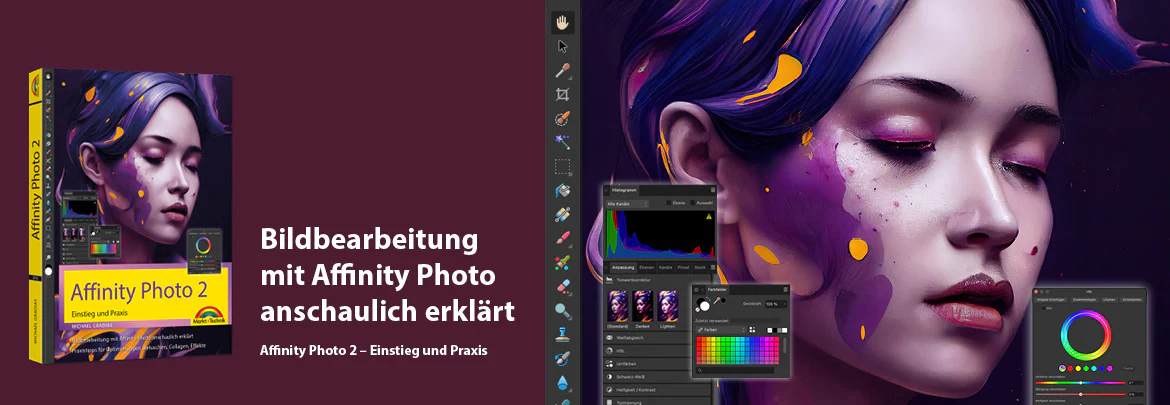Viewport: 1170px width, 405px height.
Task: Click the Zusammenlegen button in HSL dialog
Action: [x=1085, y=300]
